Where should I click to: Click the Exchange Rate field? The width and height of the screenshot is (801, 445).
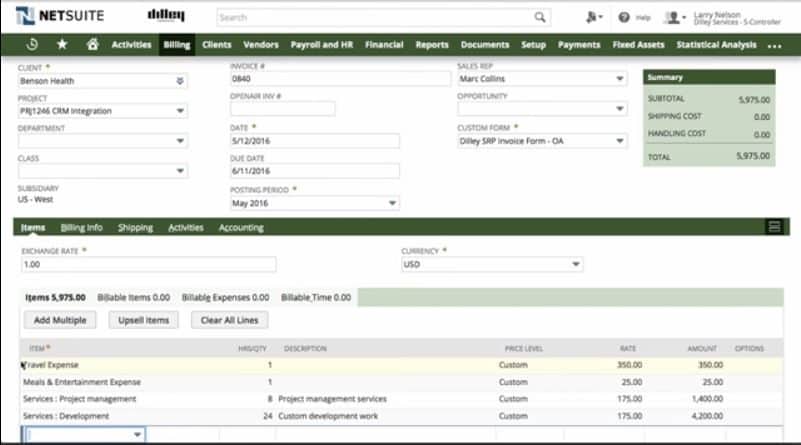tap(149, 264)
